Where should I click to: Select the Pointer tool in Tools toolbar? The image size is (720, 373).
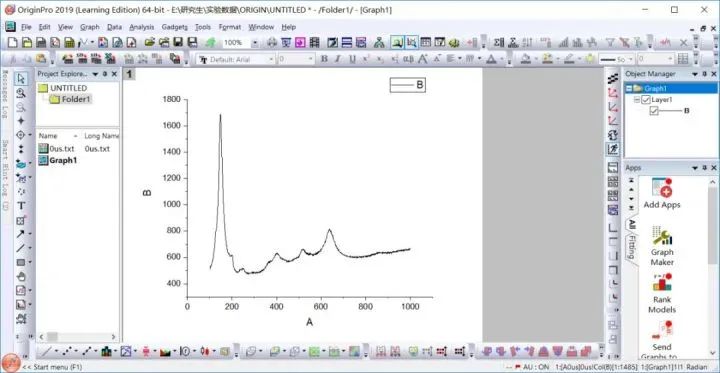pyautogui.click(x=21, y=79)
